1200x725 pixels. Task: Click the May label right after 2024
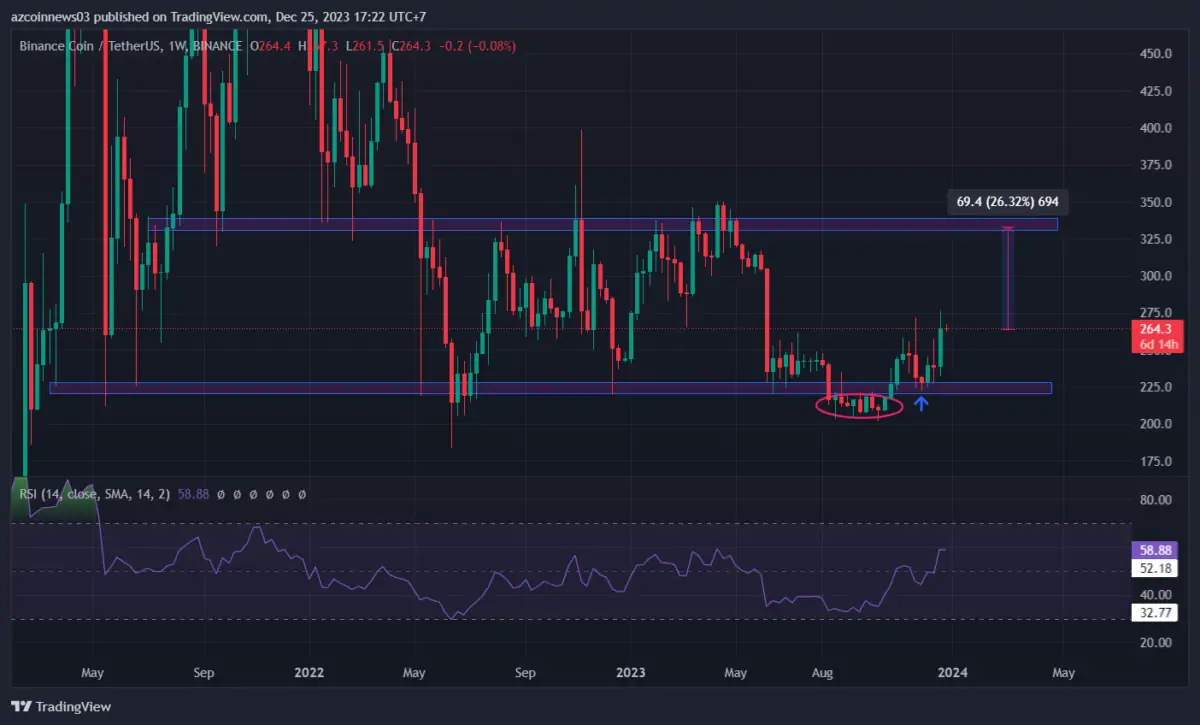(1063, 673)
